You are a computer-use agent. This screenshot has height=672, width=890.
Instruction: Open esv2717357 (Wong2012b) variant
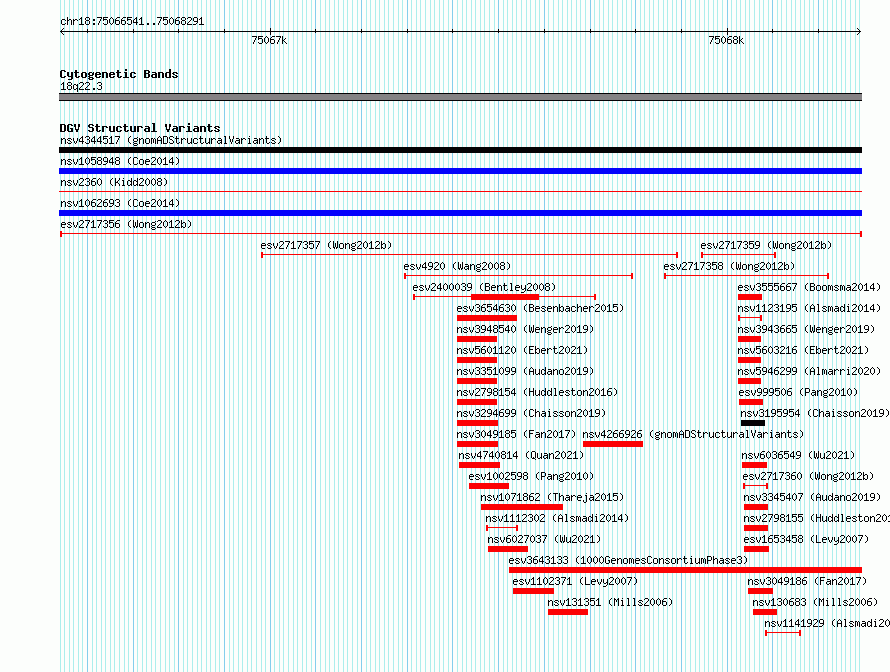tap(326, 245)
